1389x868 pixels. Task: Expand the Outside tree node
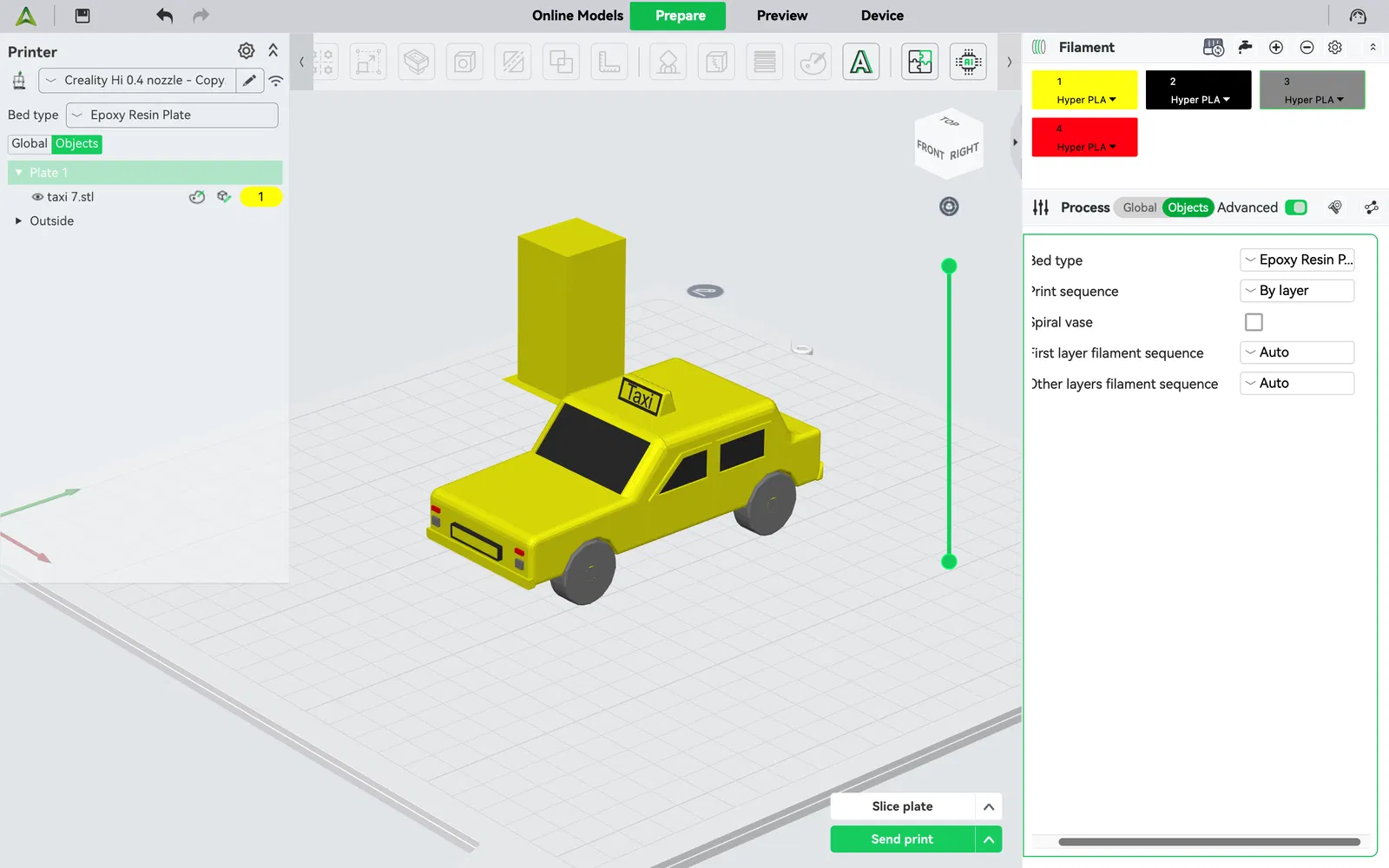pos(18,221)
